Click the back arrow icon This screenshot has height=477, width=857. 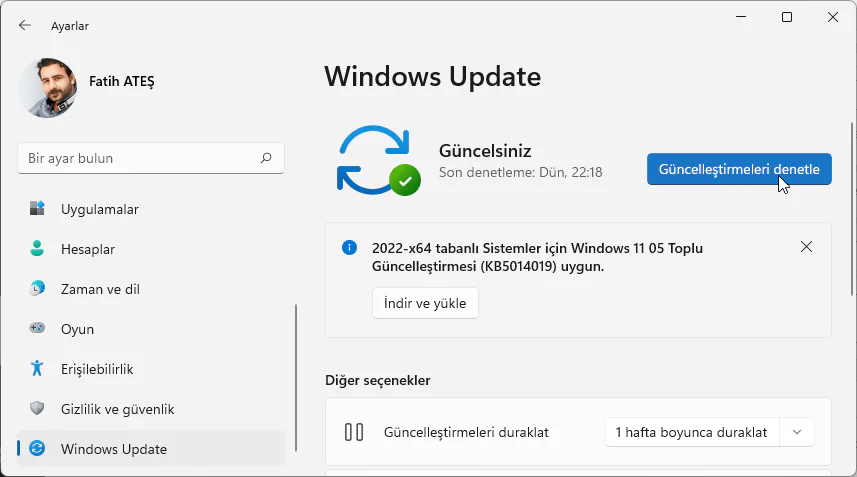tap(25, 25)
